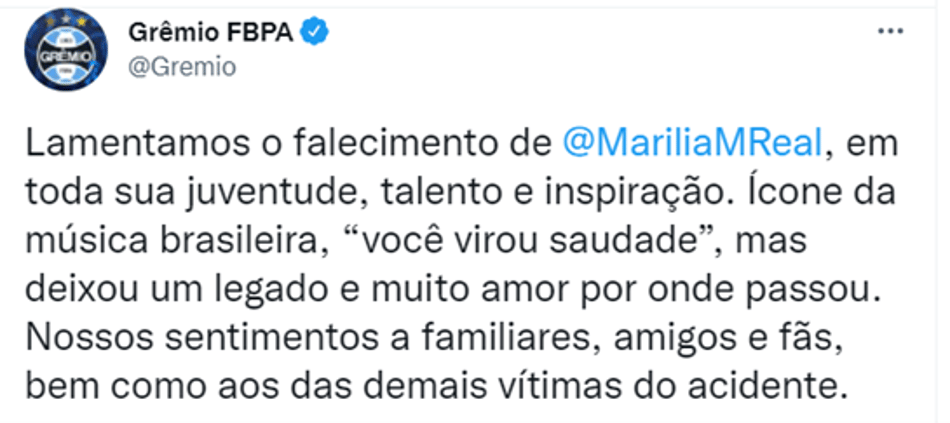Image resolution: width=950 pixels, height=423 pixels.
Task: Click the blue verified checkmark badge
Action: pos(316,32)
